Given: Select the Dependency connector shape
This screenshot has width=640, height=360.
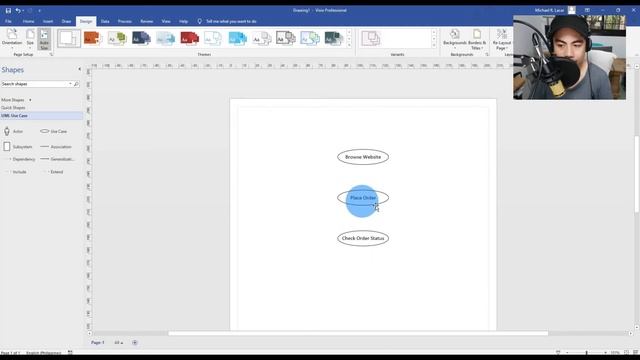Looking at the screenshot, I should 20,159.
